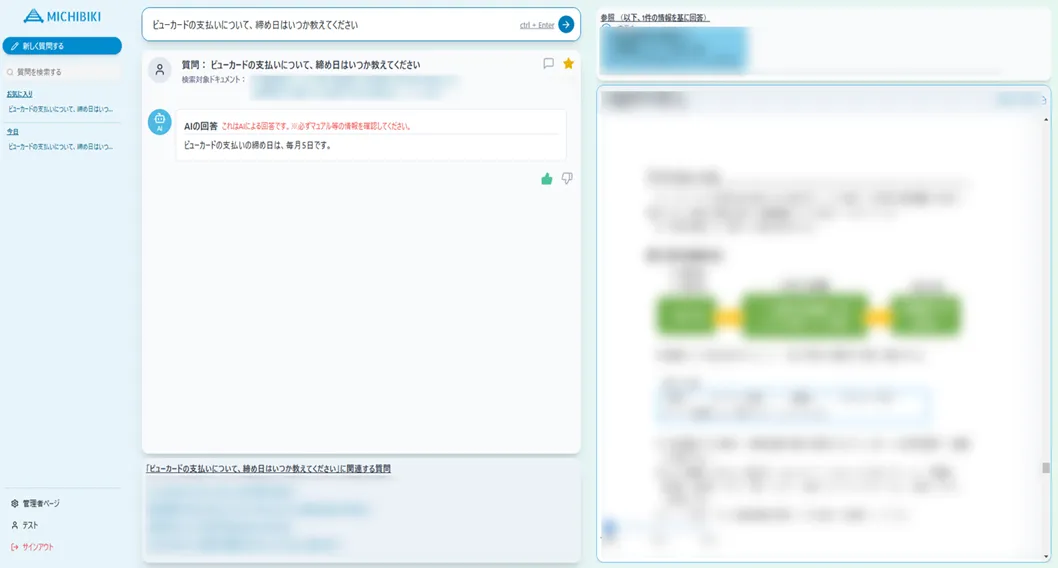1058x568 pixels.
Task: Give the AI answer a thumbs up
Action: [547, 179]
